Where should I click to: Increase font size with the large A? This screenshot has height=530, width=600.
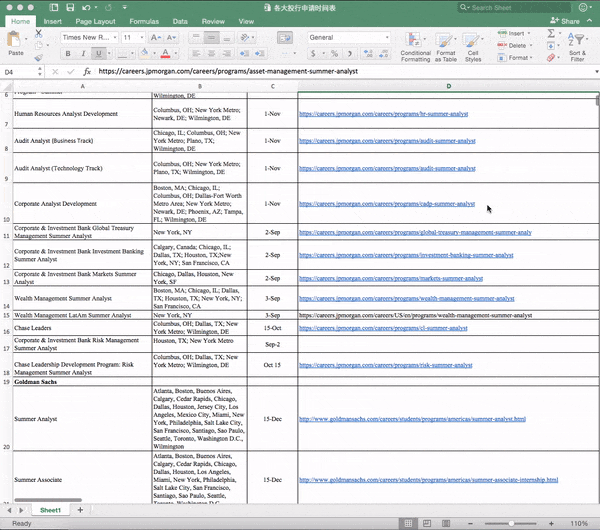(x=155, y=38)
